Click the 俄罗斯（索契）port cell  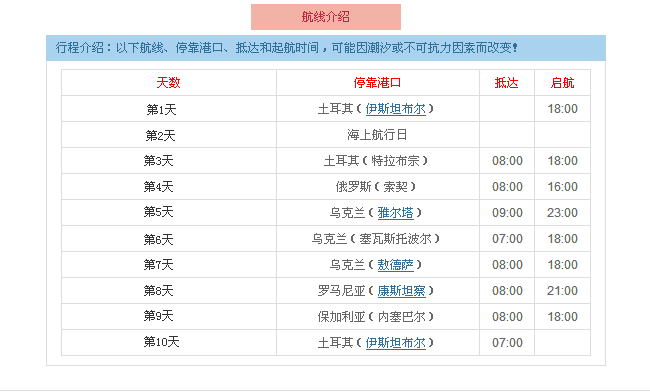(x=378, y=186)
